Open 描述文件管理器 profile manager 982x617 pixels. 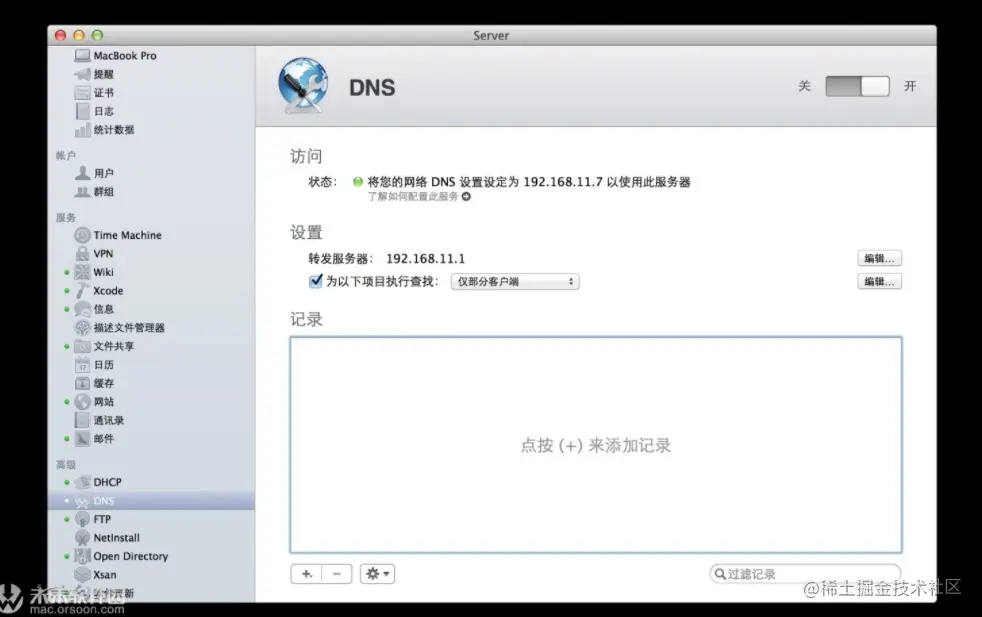coord(119,328)
